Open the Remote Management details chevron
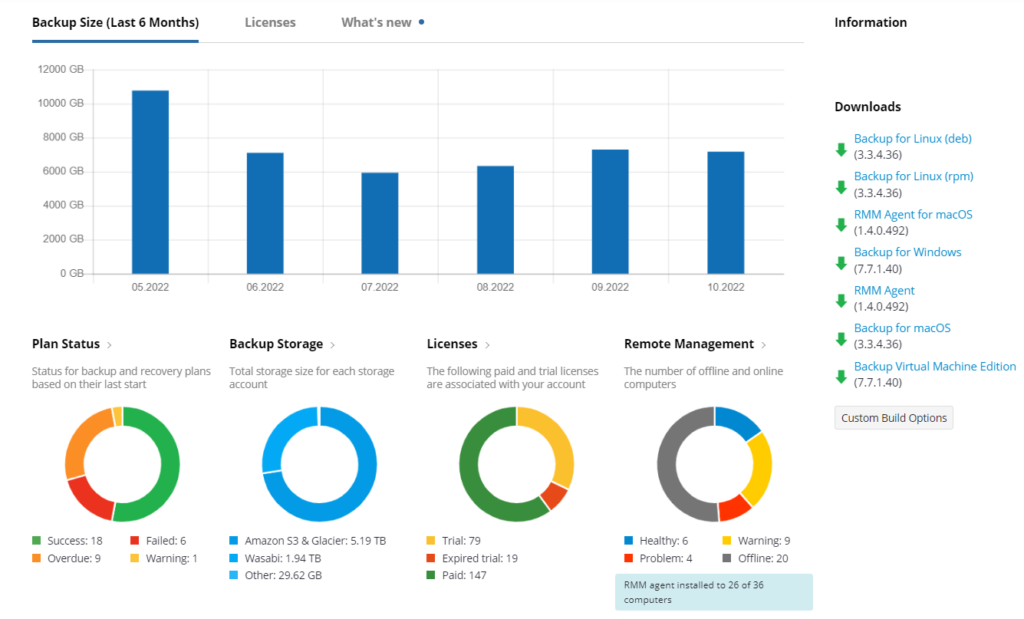The height and width of the screenshot is (619, 1024). [x=763, y=344]
